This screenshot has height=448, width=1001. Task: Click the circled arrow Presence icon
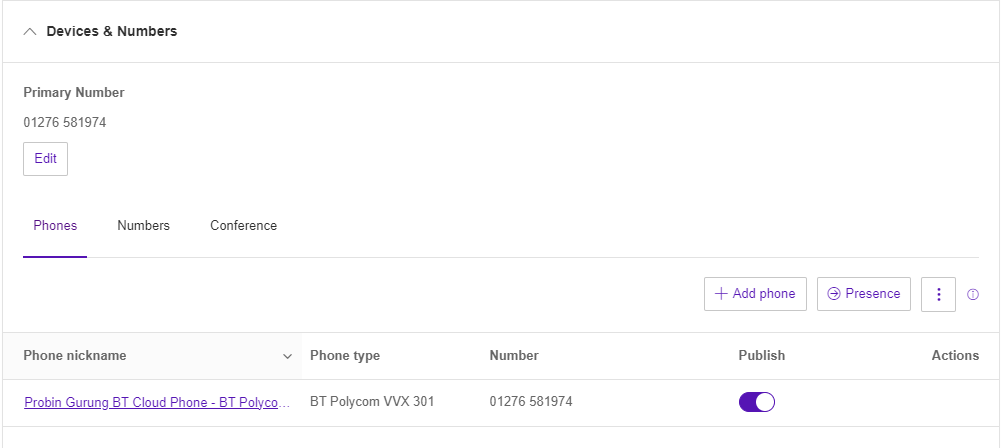pyautogui.click(x=834, y=294)
